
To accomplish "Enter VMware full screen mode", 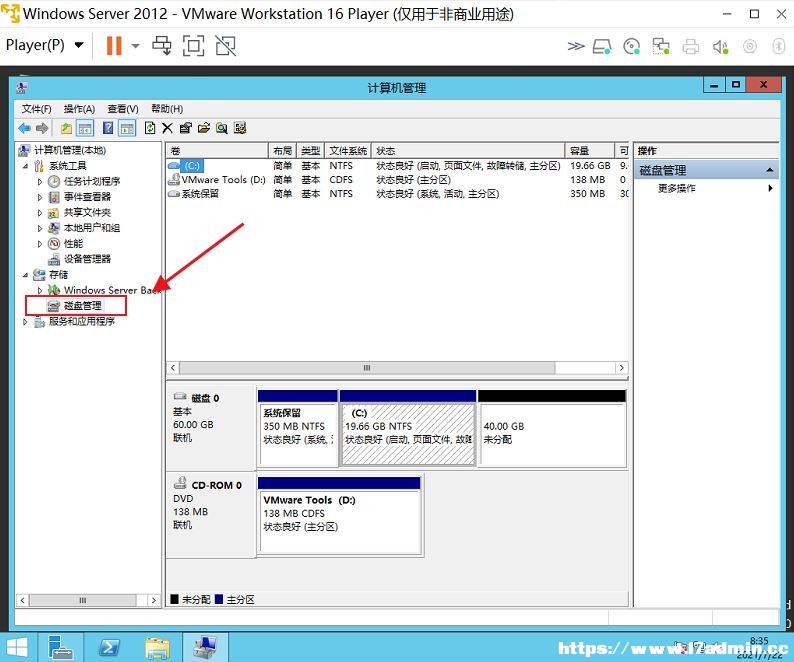I will tap(193, 46).
